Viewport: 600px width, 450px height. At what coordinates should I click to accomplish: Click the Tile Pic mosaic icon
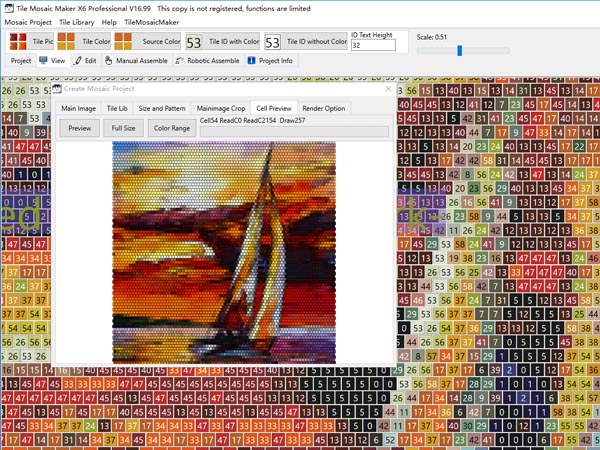click(18, 41)
